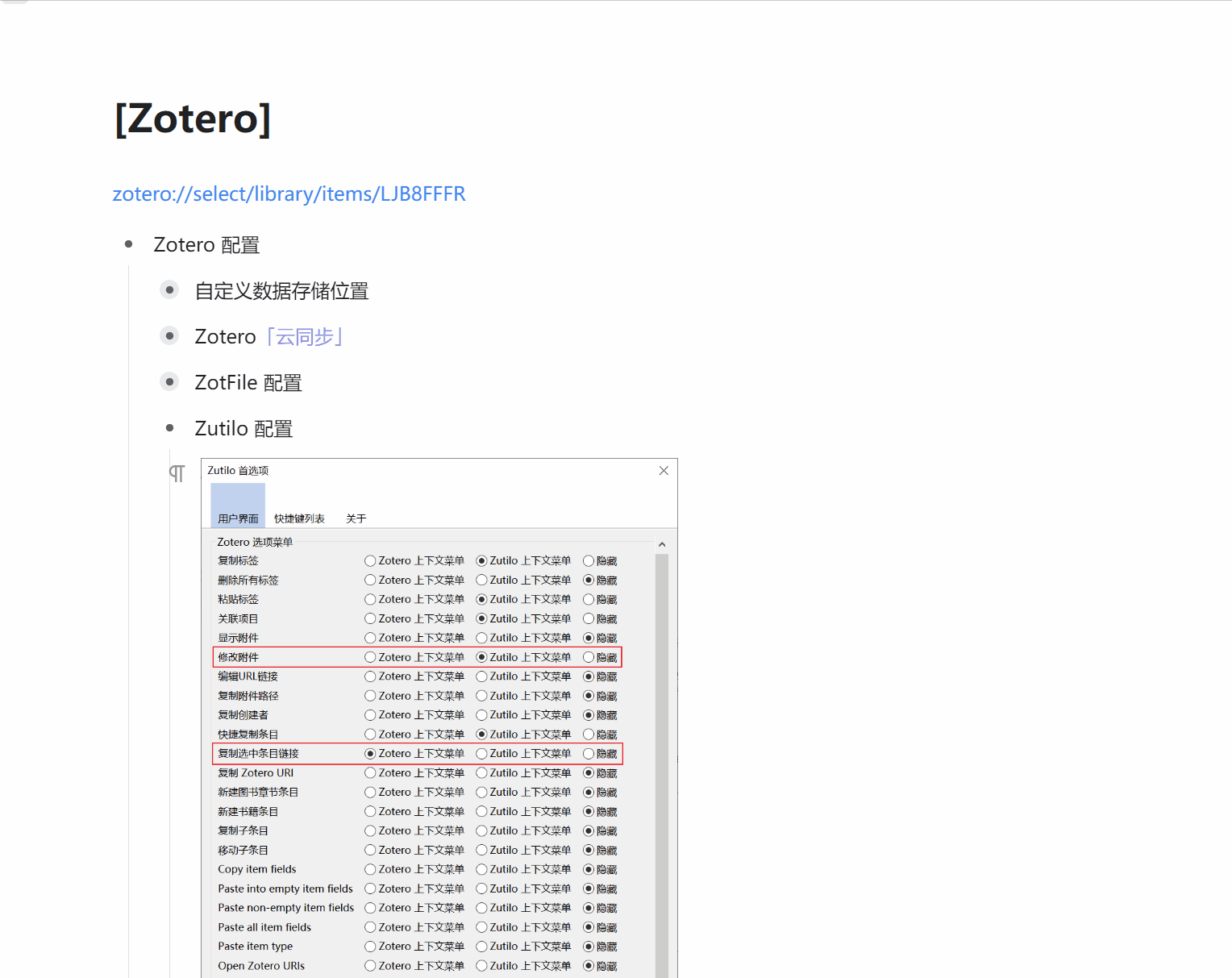Open the zotero://select/library/items/LJB8FFFR link
This screenshot has width=1232, height=978.
(289, 194)
